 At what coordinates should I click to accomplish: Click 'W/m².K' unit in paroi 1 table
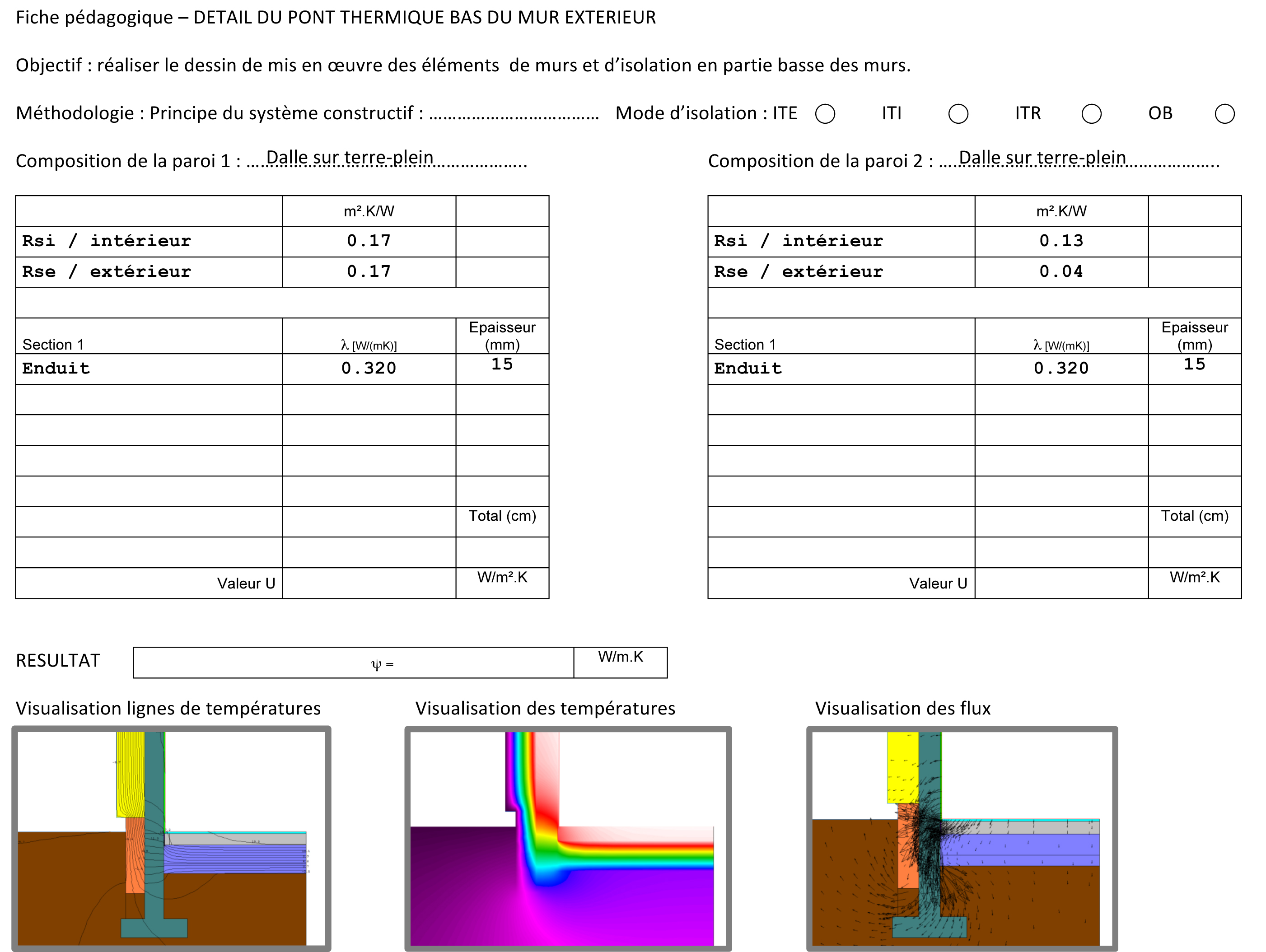(503, 577)
